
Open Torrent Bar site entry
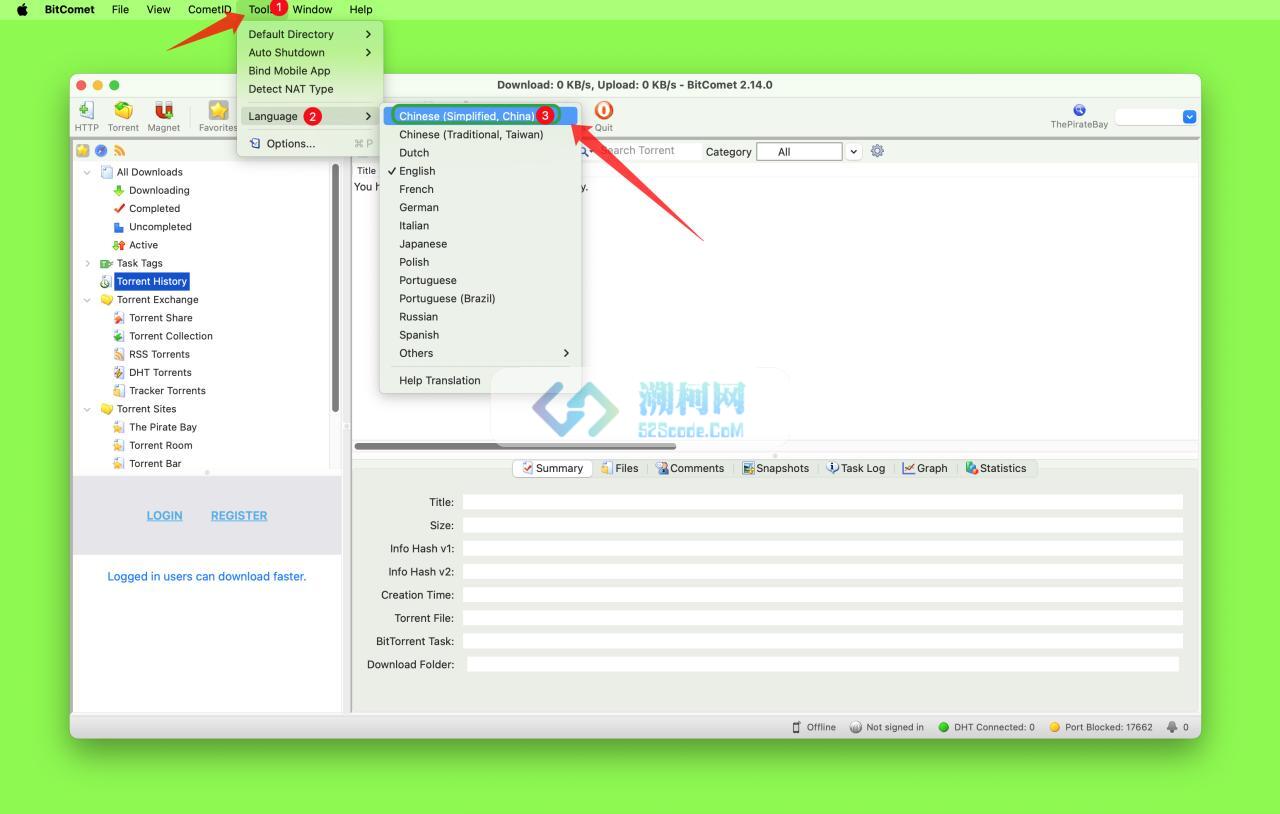pos(155,463)
